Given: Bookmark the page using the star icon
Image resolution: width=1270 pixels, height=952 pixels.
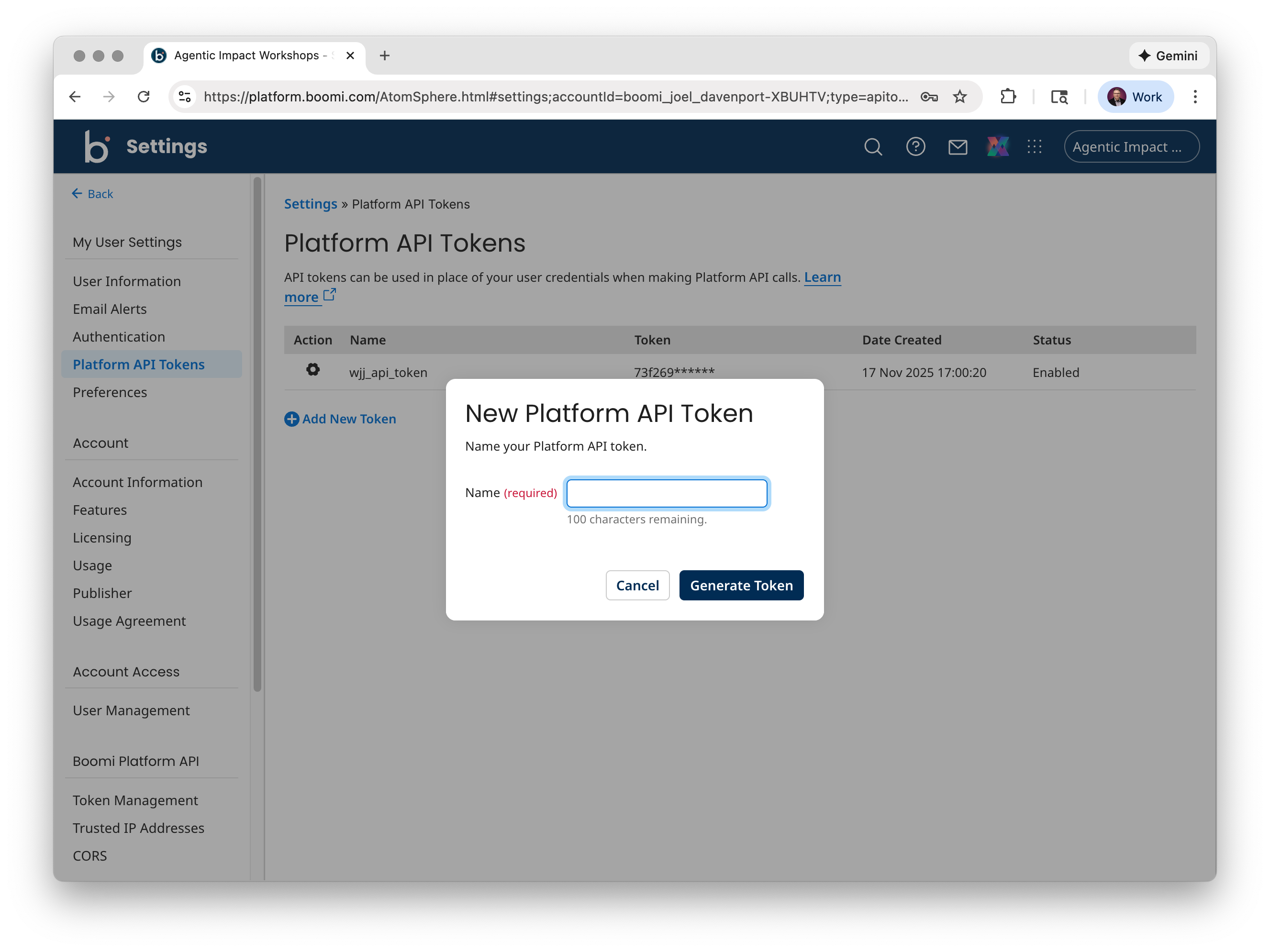Looking at the screenshot, I should (x=960, y=97).
